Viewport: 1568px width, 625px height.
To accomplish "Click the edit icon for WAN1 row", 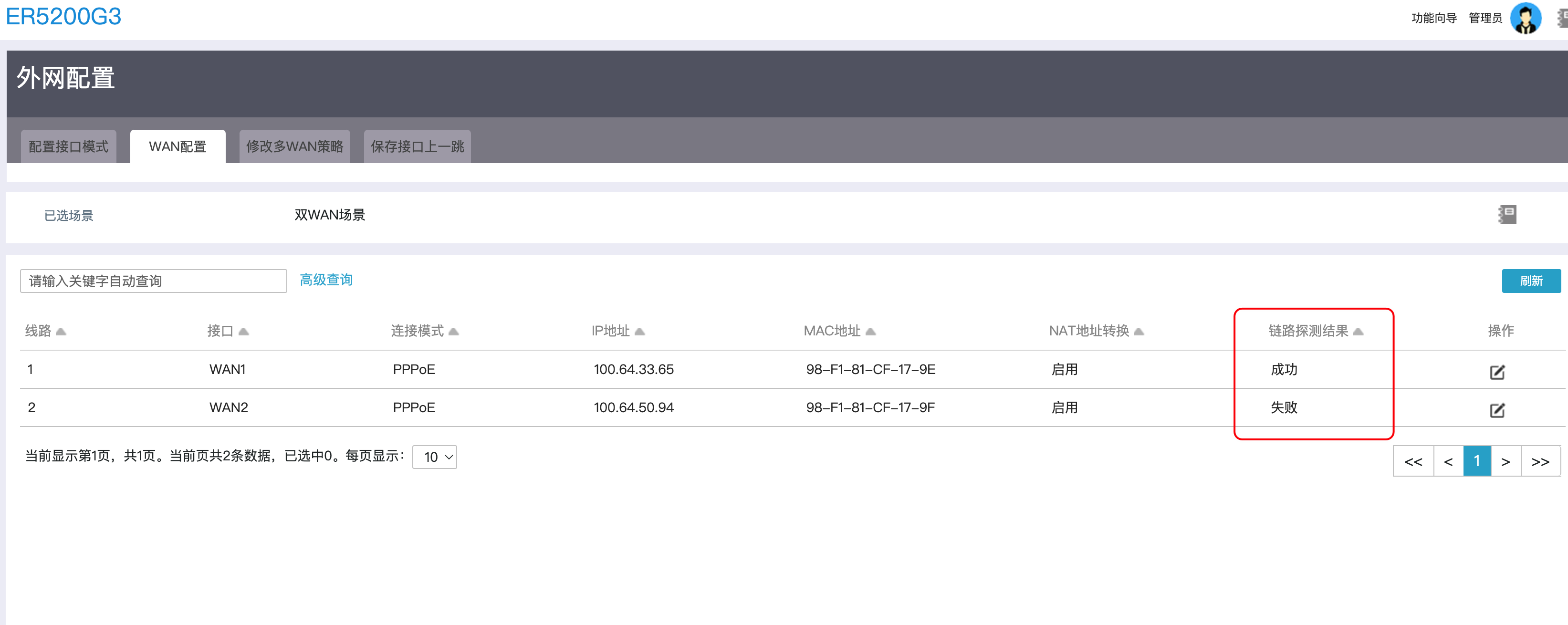I will 1497,371.
